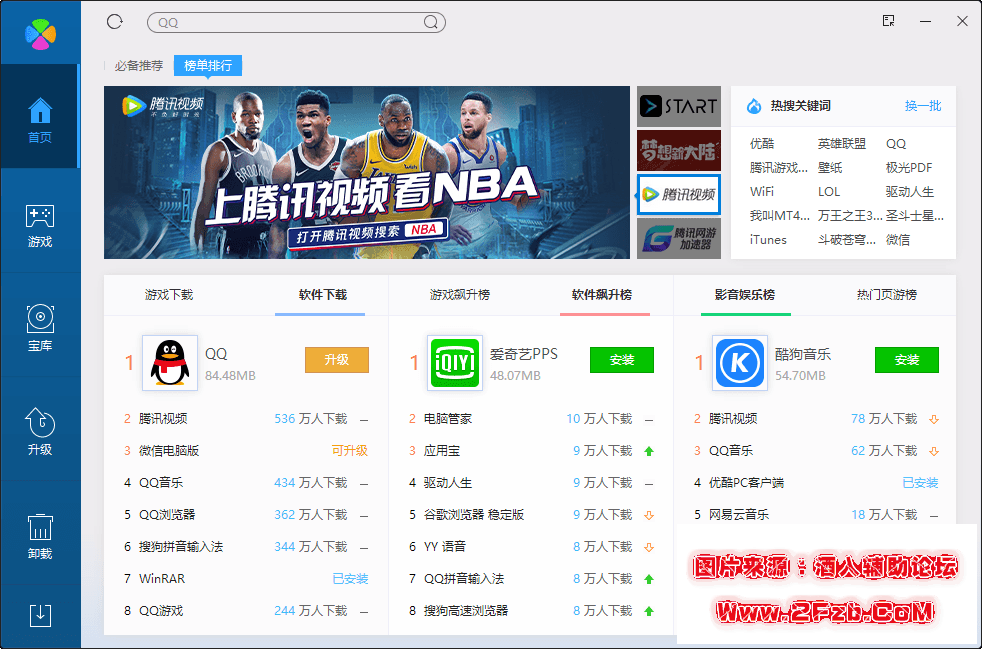Click the hot search flame icon
The width and height of the screenshot is (982, 649).
click(754, 106)
